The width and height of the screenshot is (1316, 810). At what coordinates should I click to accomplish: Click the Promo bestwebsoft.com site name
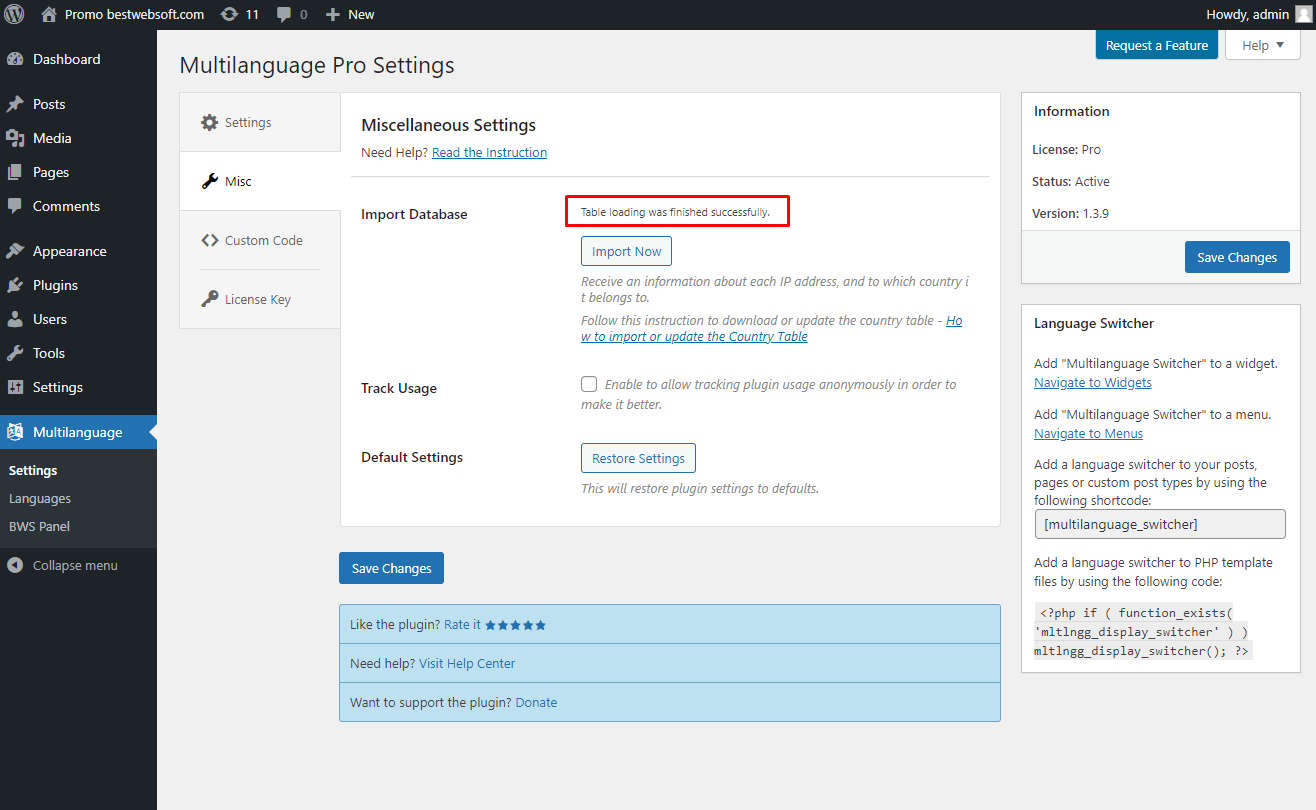(134, 14)
